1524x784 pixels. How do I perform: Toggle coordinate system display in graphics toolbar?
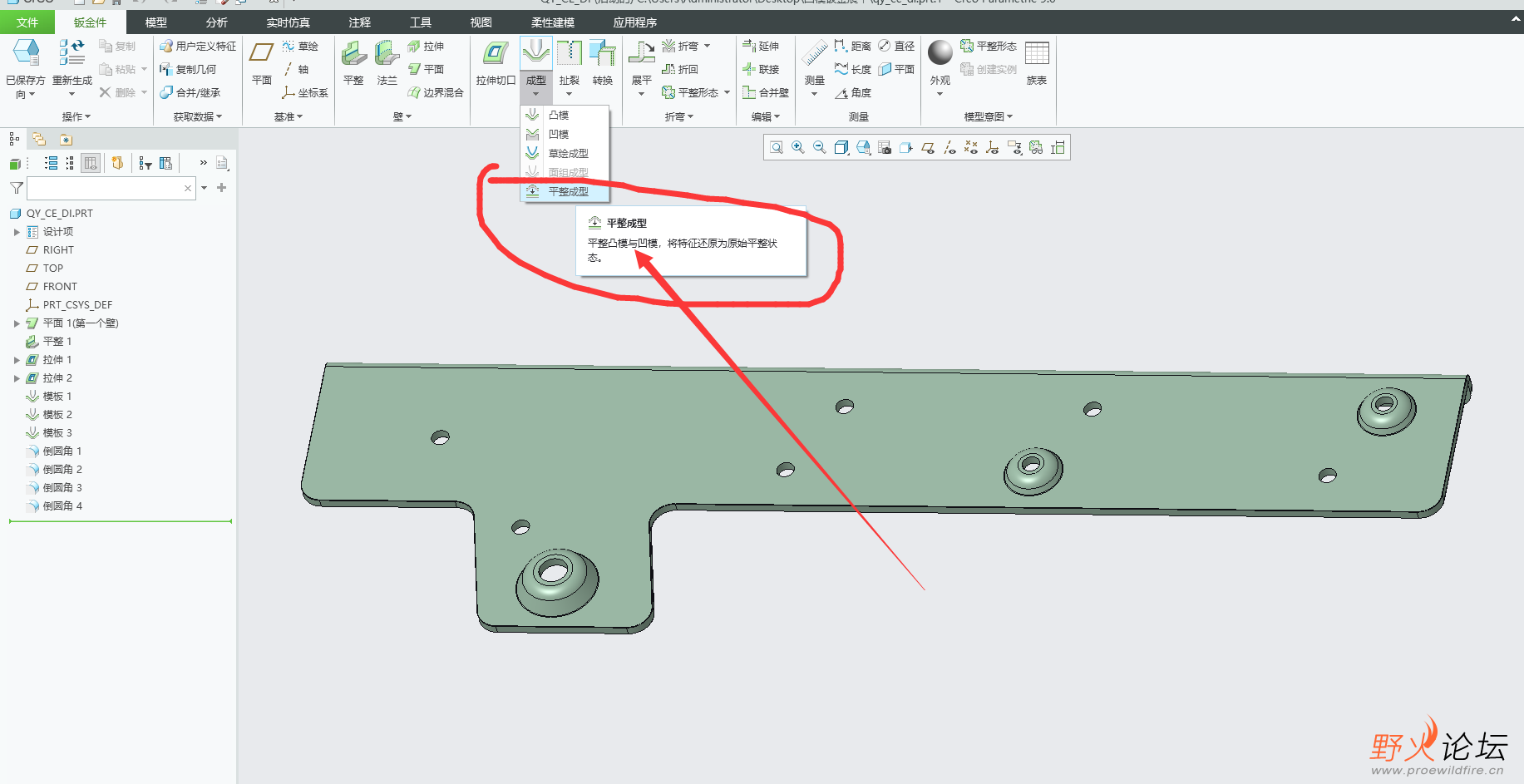coord(993,148)
